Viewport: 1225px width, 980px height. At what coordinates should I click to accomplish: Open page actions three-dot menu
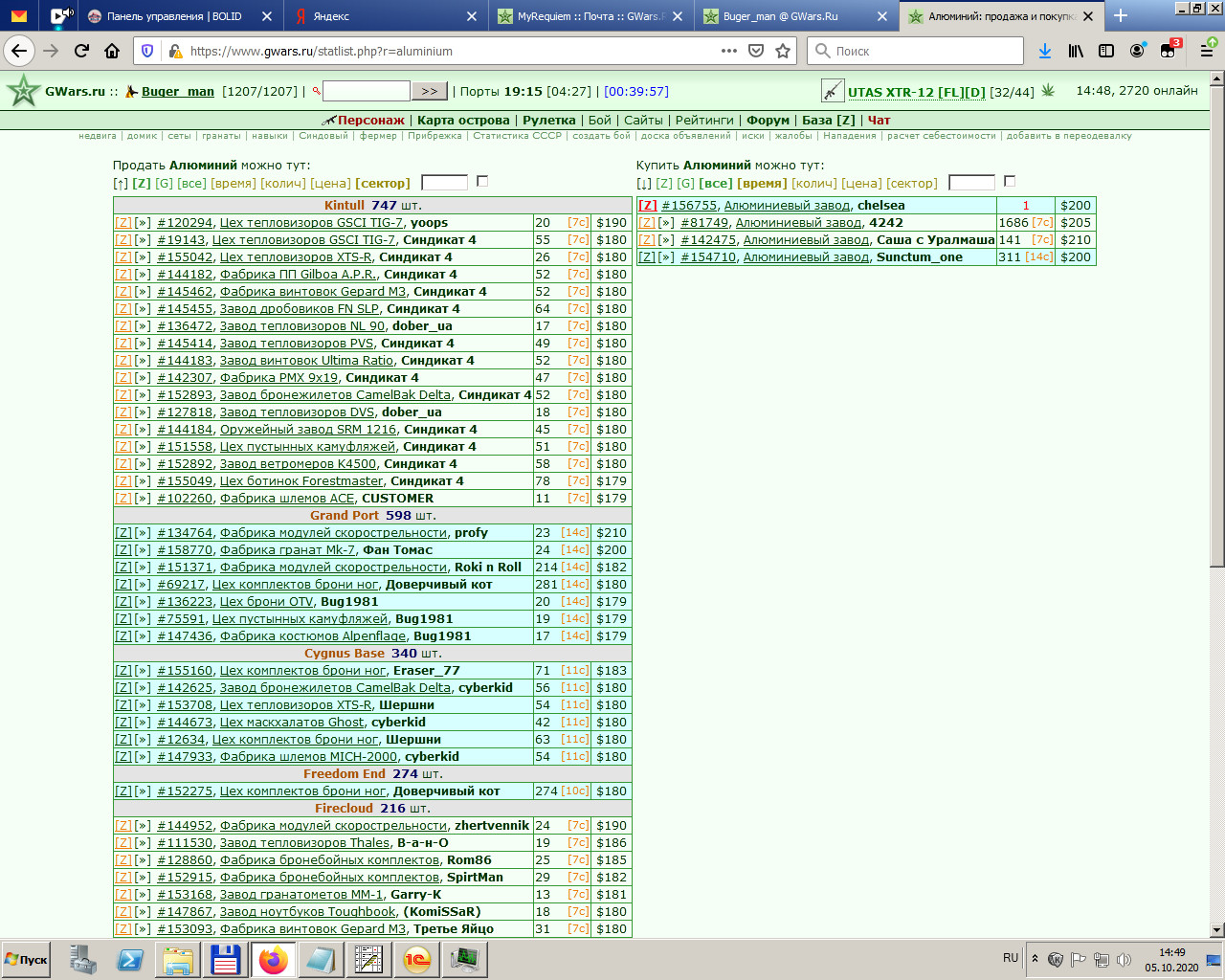(x=729, y=51)
